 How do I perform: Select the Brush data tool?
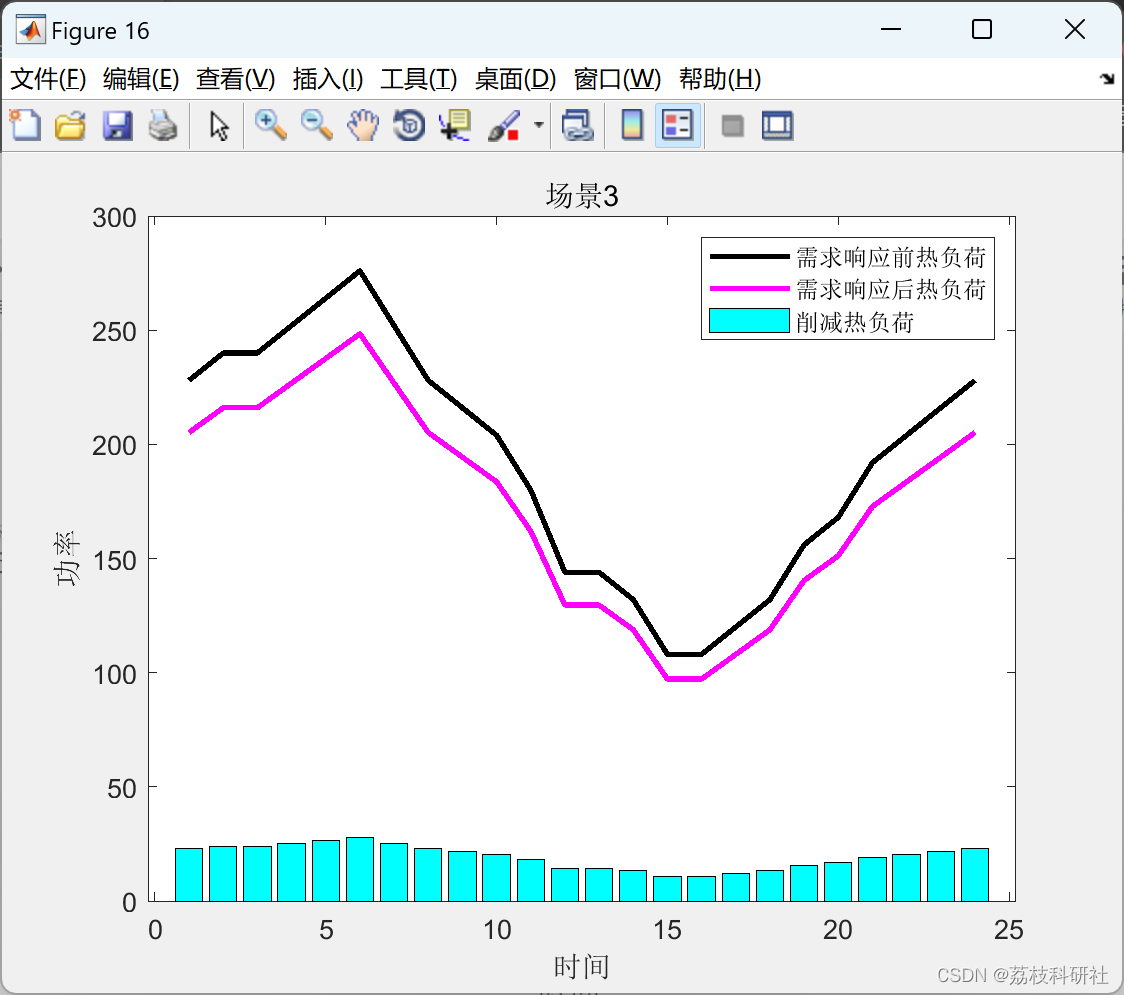tap(504, 125)
